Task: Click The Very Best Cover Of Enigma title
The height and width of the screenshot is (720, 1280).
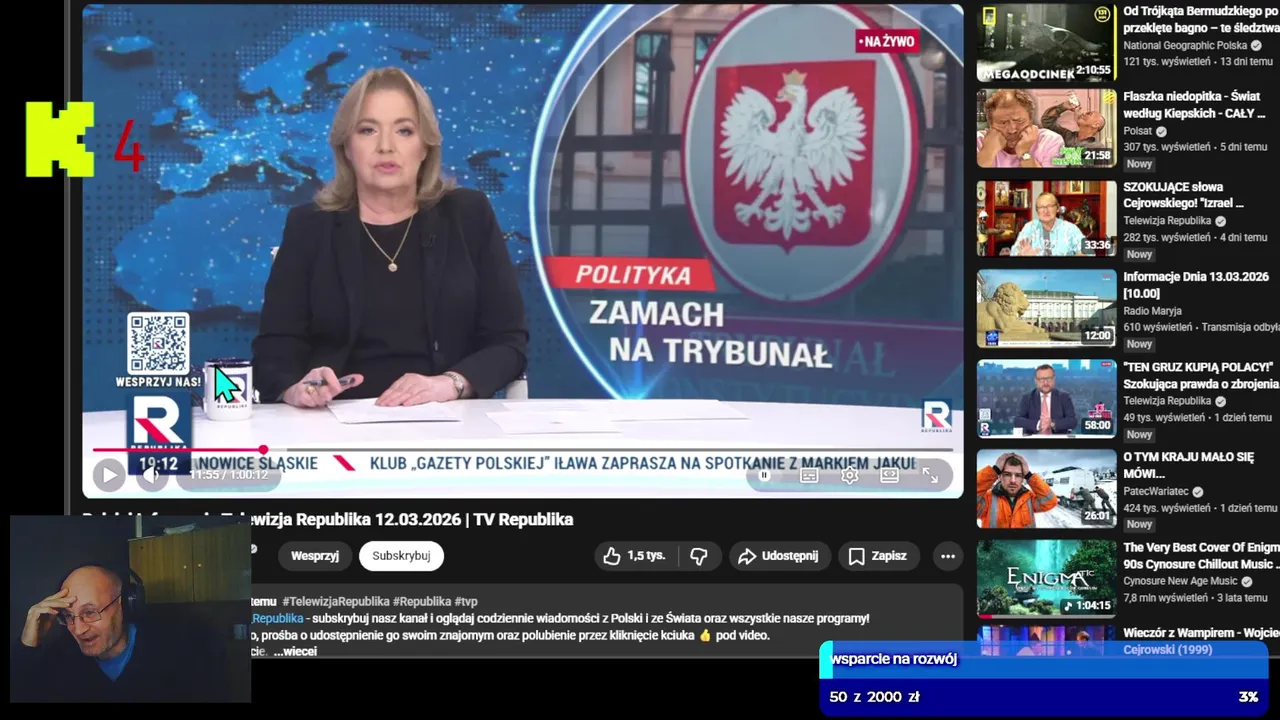Action: [x=1201, y=556]
